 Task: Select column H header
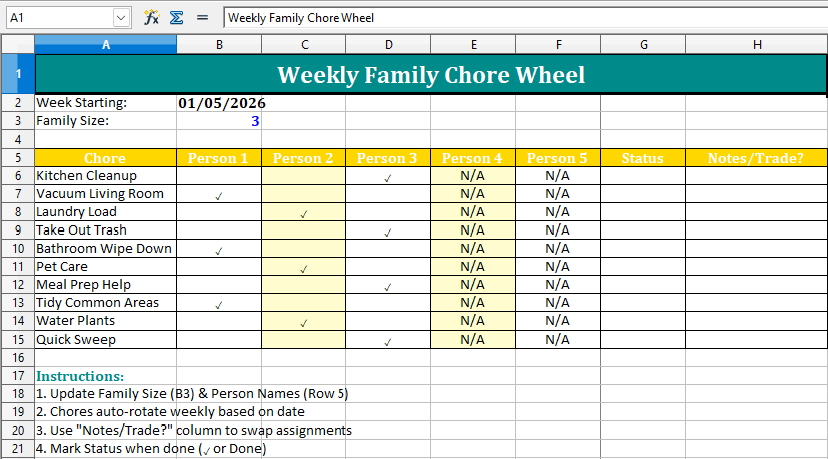coord(756,44)
